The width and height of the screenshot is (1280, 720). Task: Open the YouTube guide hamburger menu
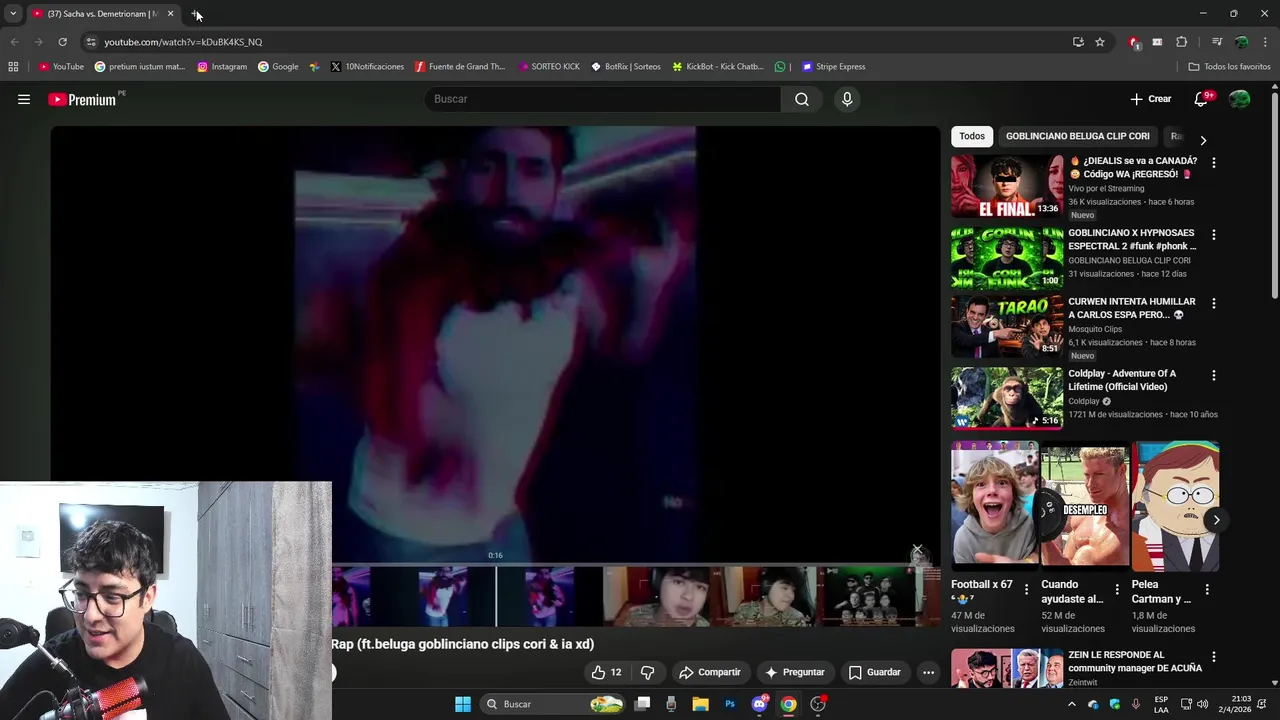pos(24,99)
